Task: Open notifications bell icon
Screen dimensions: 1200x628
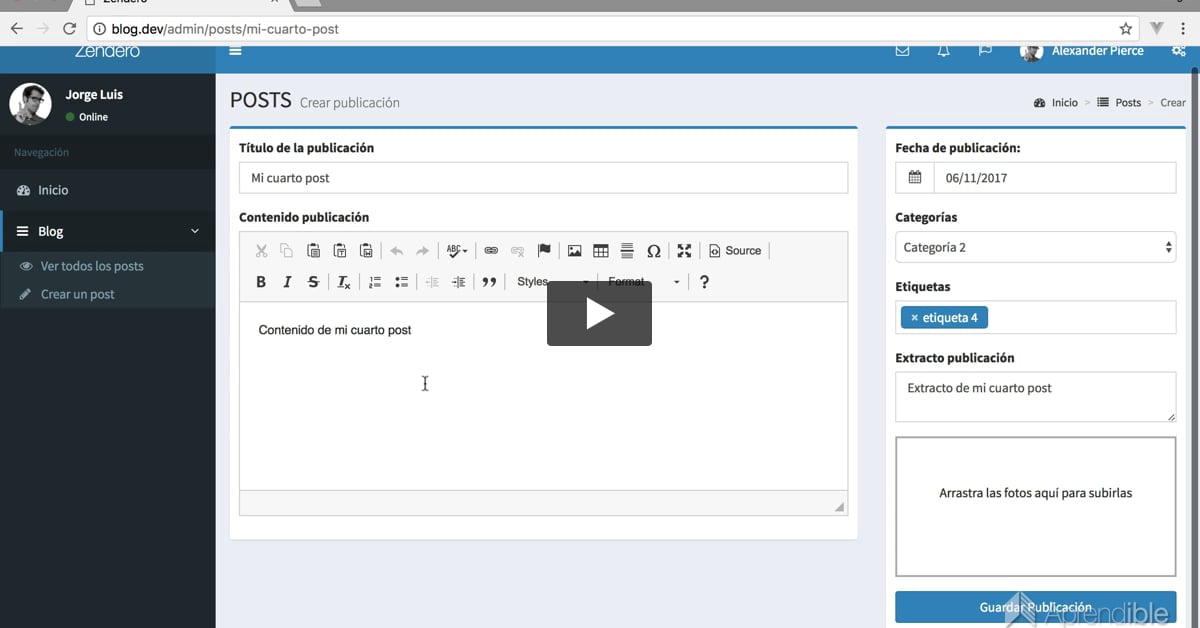Action: coord(944,51)
